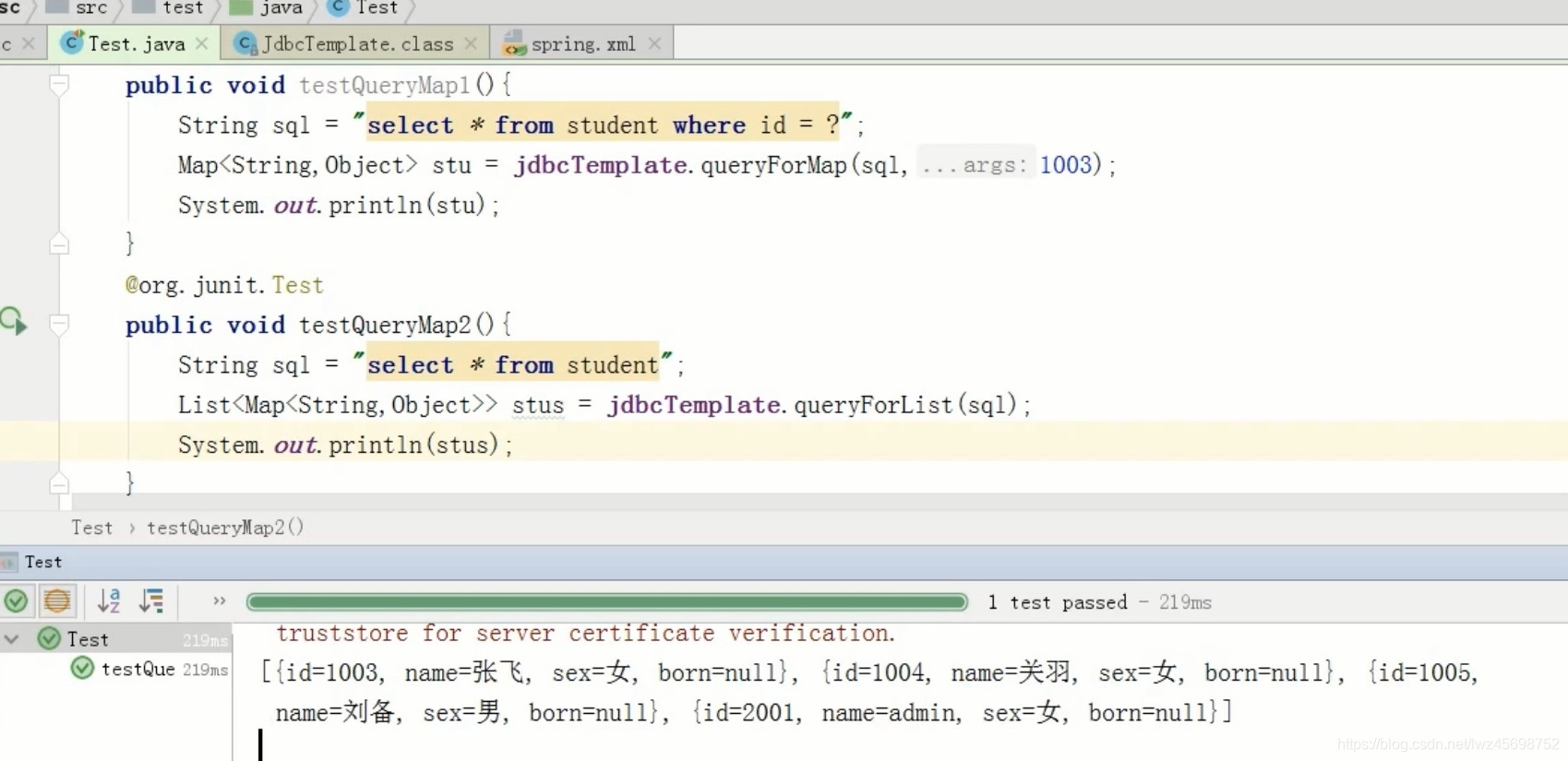
Task: Collapse the testQueryMap1 method fold marker
Action: 59,85
